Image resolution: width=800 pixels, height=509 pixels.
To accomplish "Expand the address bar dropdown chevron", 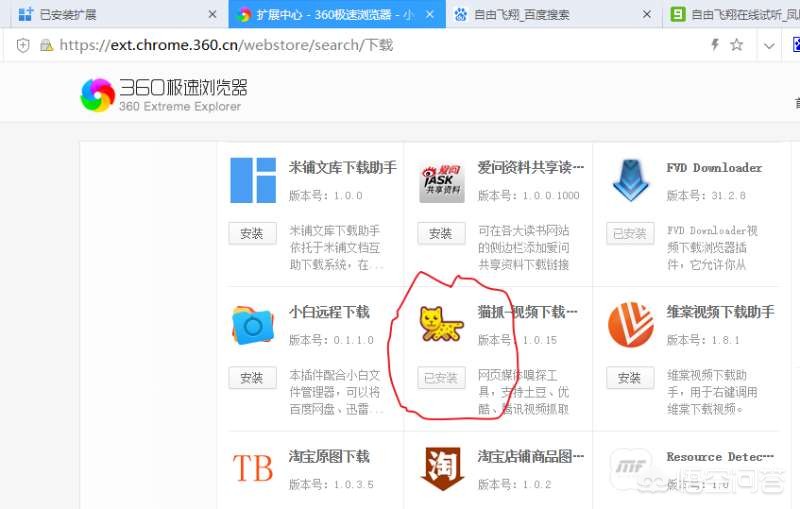I will pos(769,46).
